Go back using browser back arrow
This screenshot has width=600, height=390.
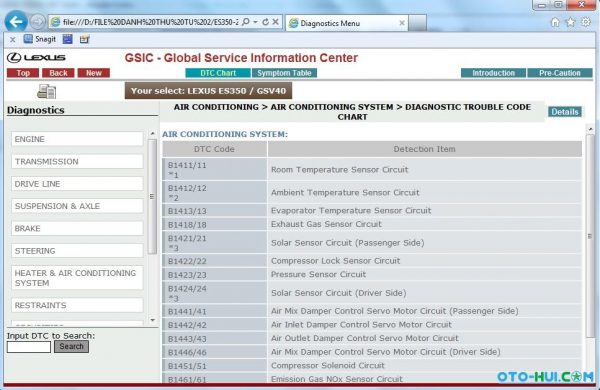pos(16,21)
